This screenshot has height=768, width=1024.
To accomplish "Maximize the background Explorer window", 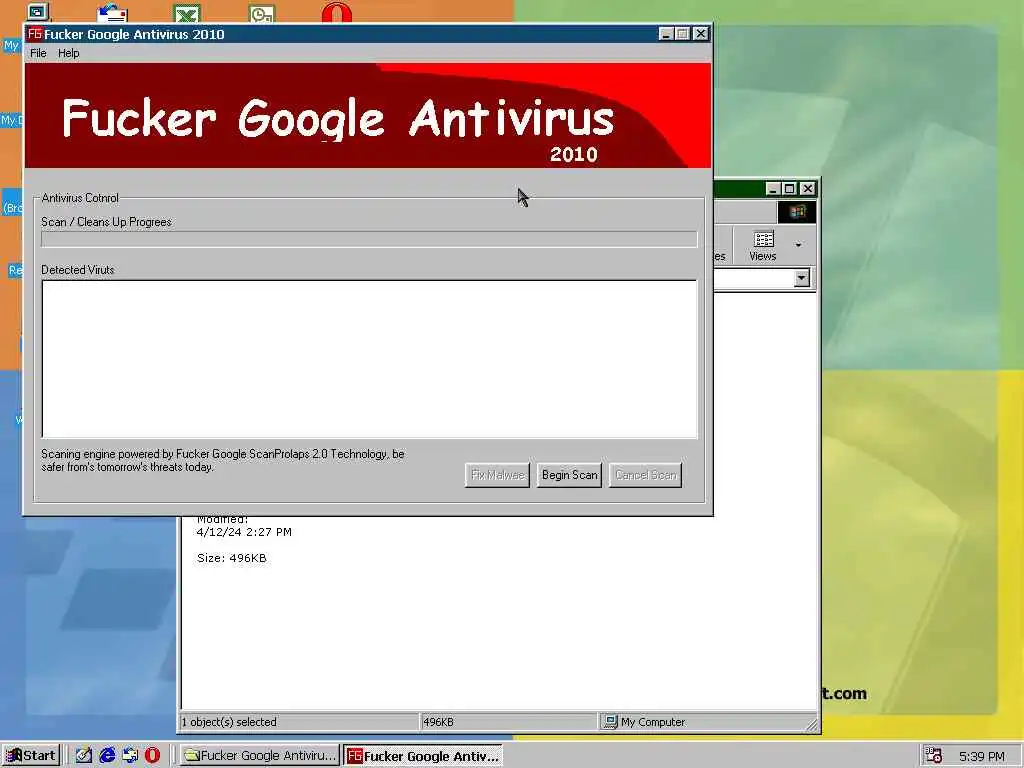I will point(790,189).
